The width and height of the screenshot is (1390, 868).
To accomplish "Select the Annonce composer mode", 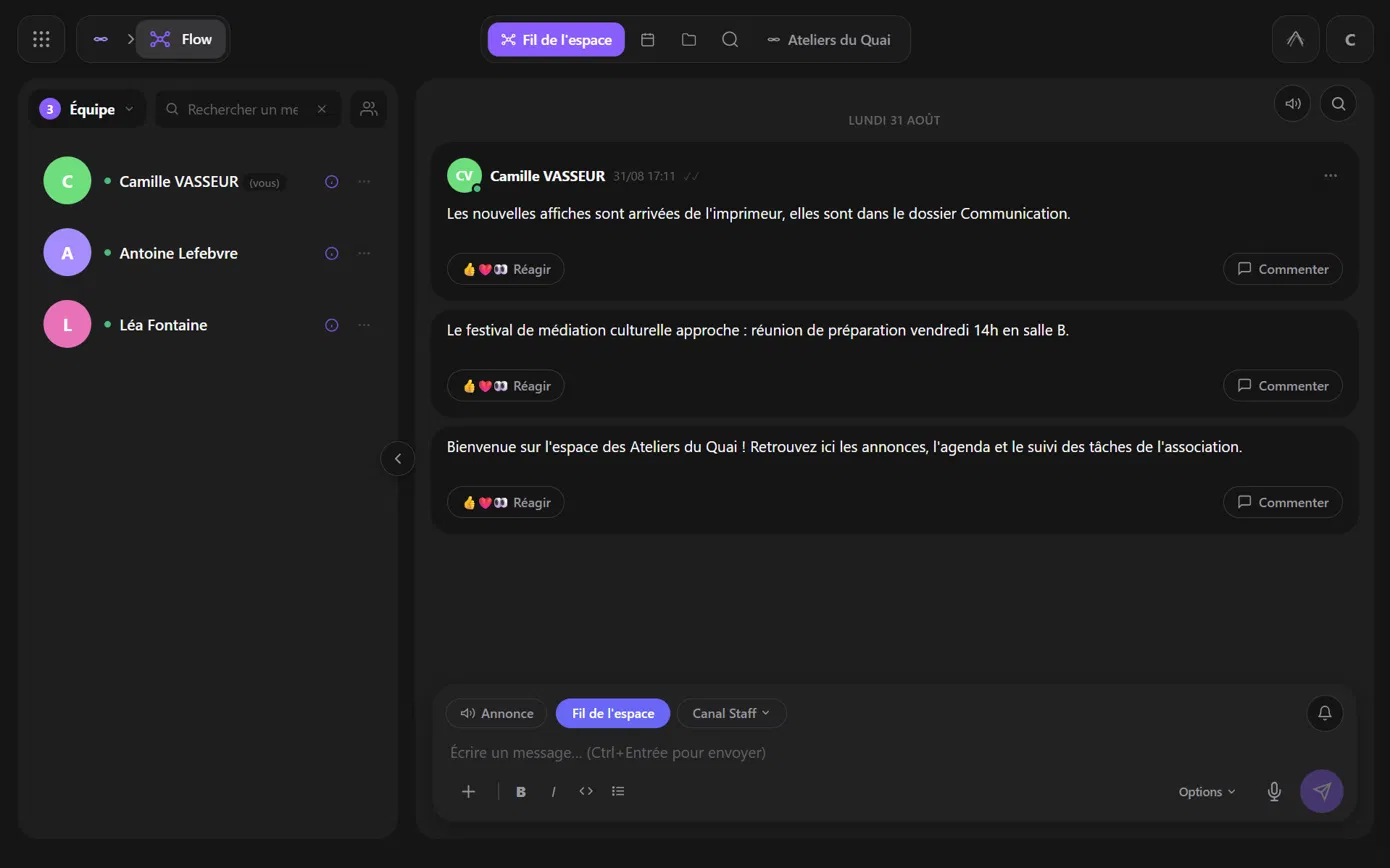I will tap(497, 713).
